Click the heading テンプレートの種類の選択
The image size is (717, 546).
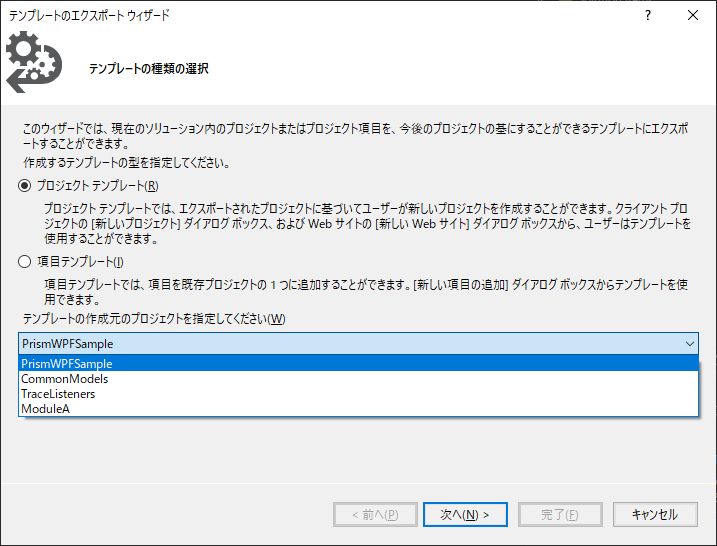click(149, 69)
